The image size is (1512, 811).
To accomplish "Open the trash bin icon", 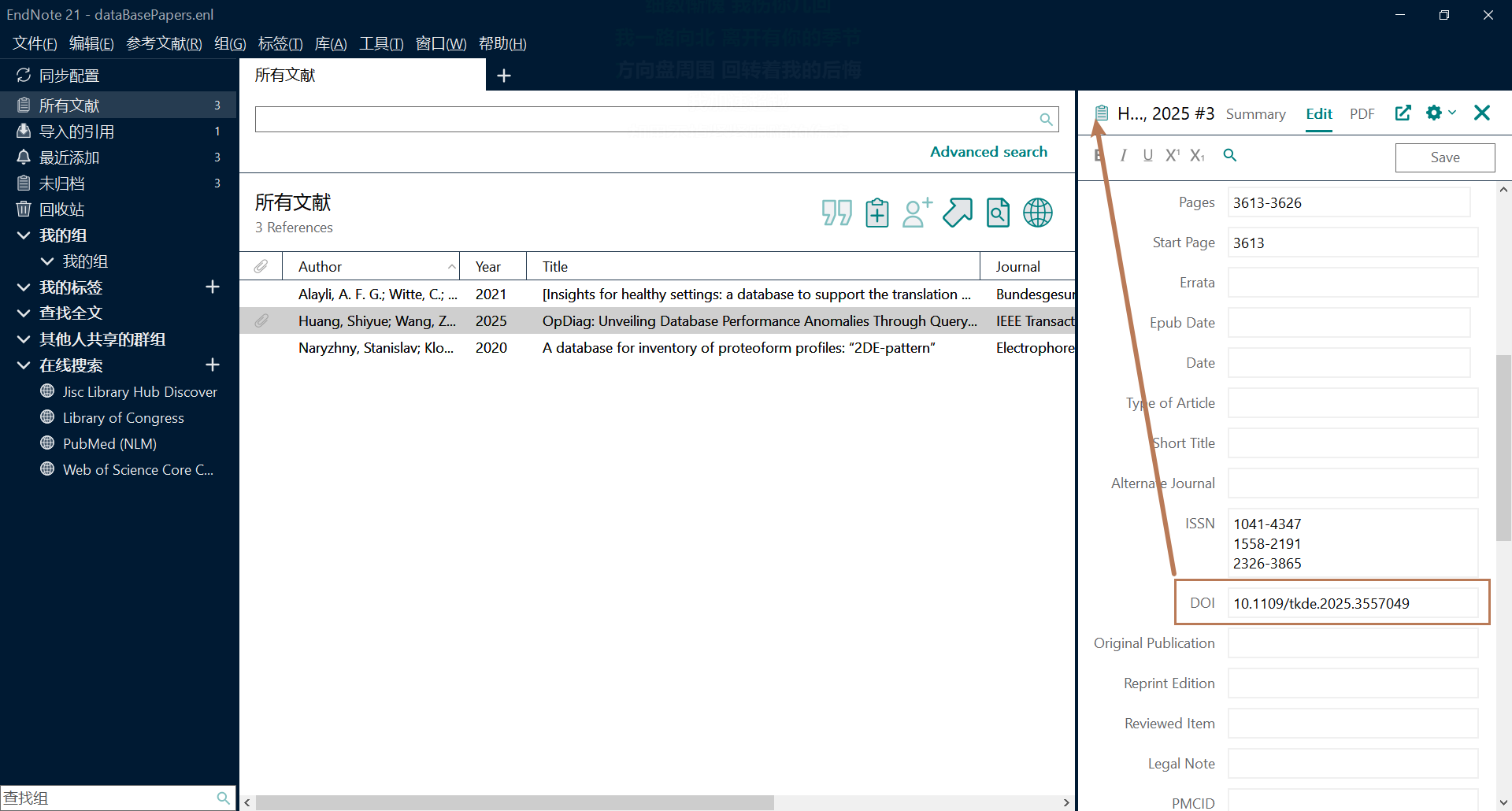I will click(x=24, y=209).
